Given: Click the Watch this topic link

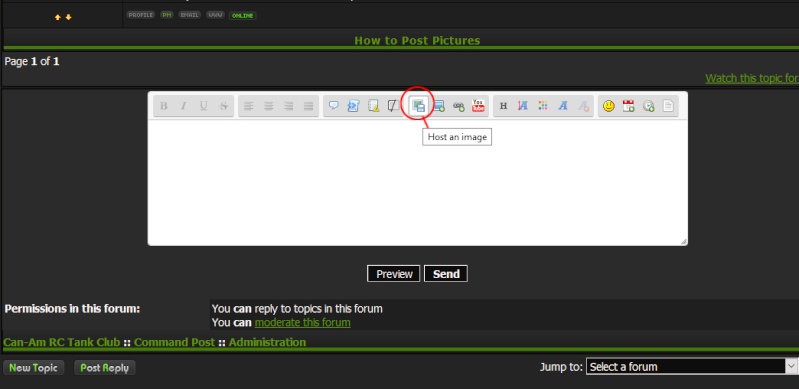Looking at the screenshot, I should coord(752,78).
